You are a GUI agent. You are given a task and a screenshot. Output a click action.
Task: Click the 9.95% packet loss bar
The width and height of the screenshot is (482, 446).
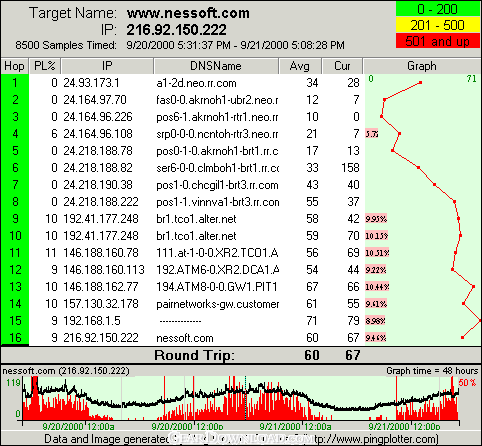(x=376, y=219)
